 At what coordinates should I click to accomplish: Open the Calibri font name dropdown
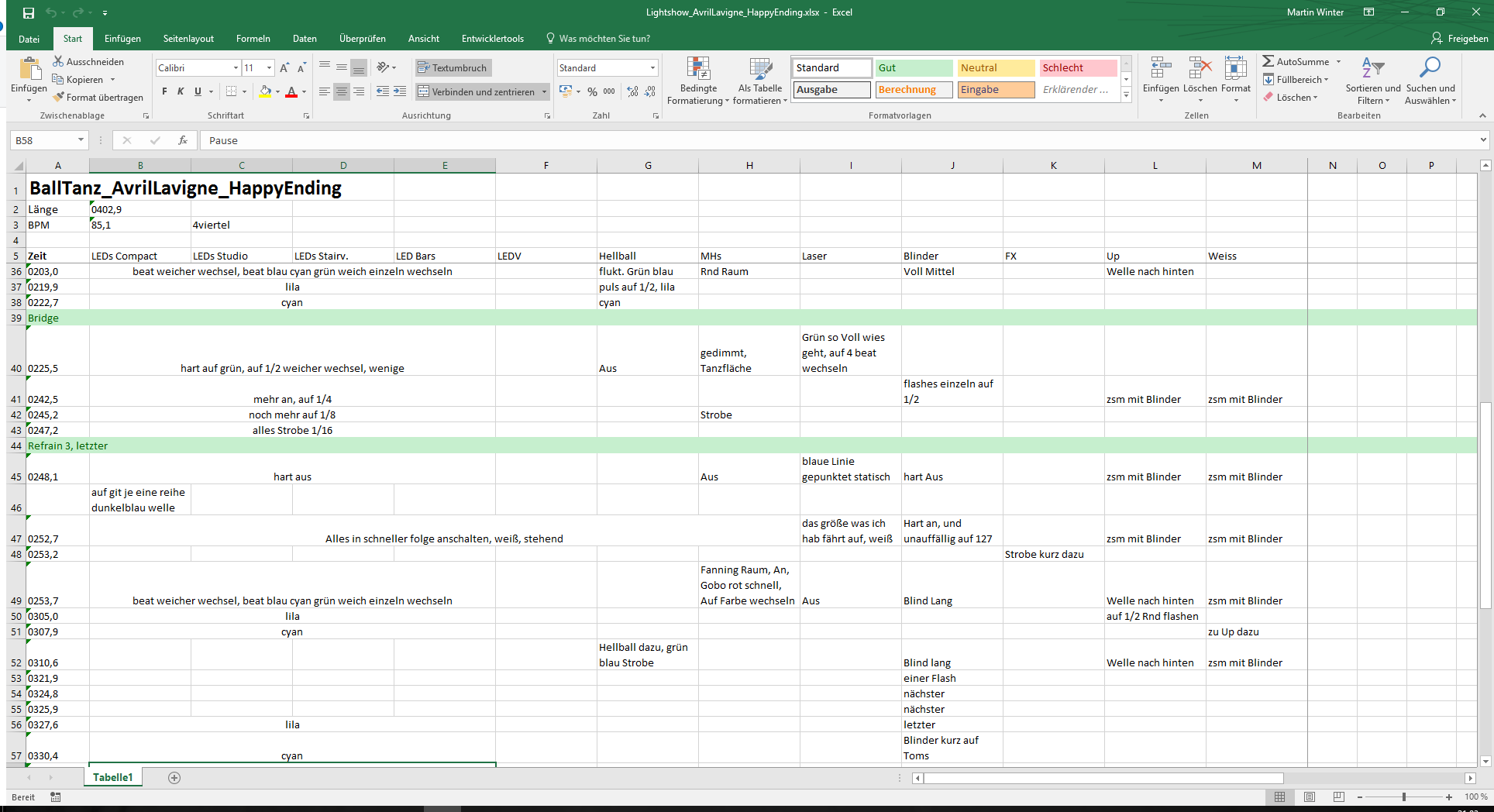point(236,68)
